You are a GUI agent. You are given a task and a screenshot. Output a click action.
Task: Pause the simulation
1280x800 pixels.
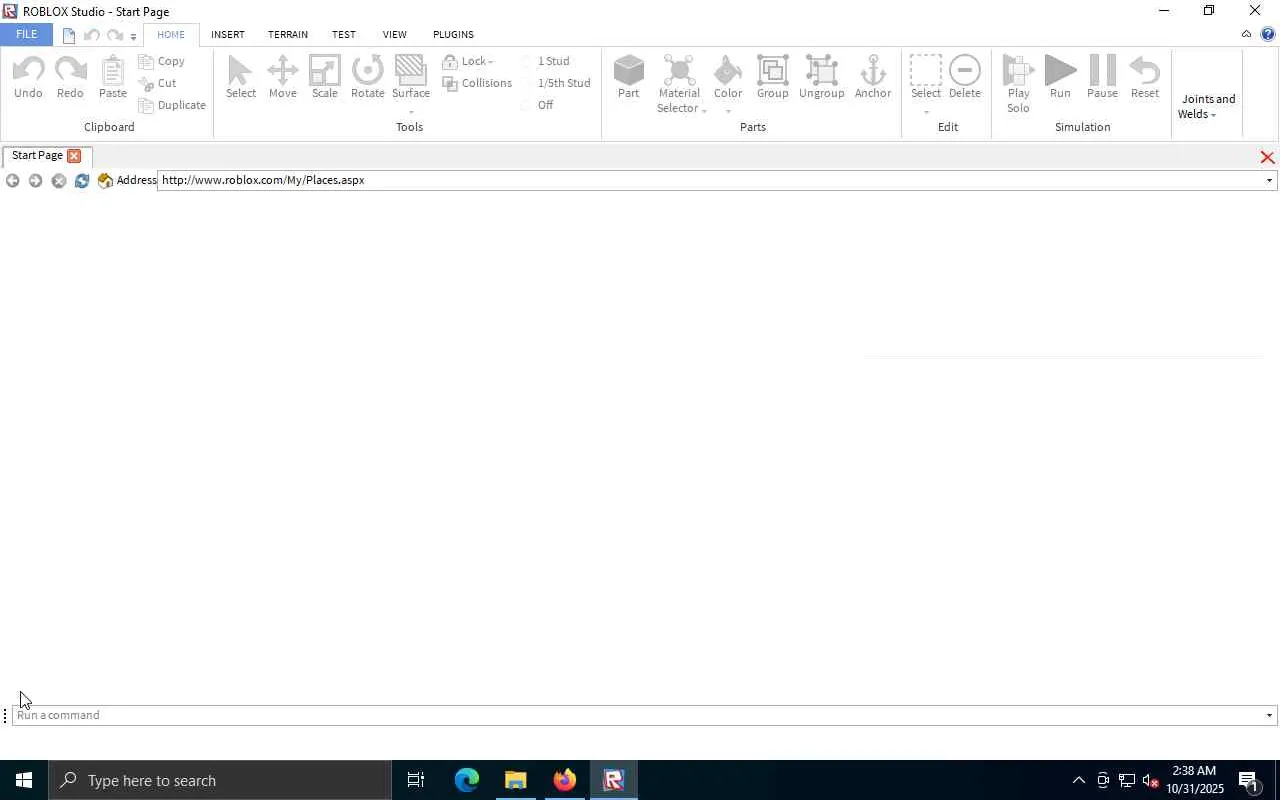1102,77
